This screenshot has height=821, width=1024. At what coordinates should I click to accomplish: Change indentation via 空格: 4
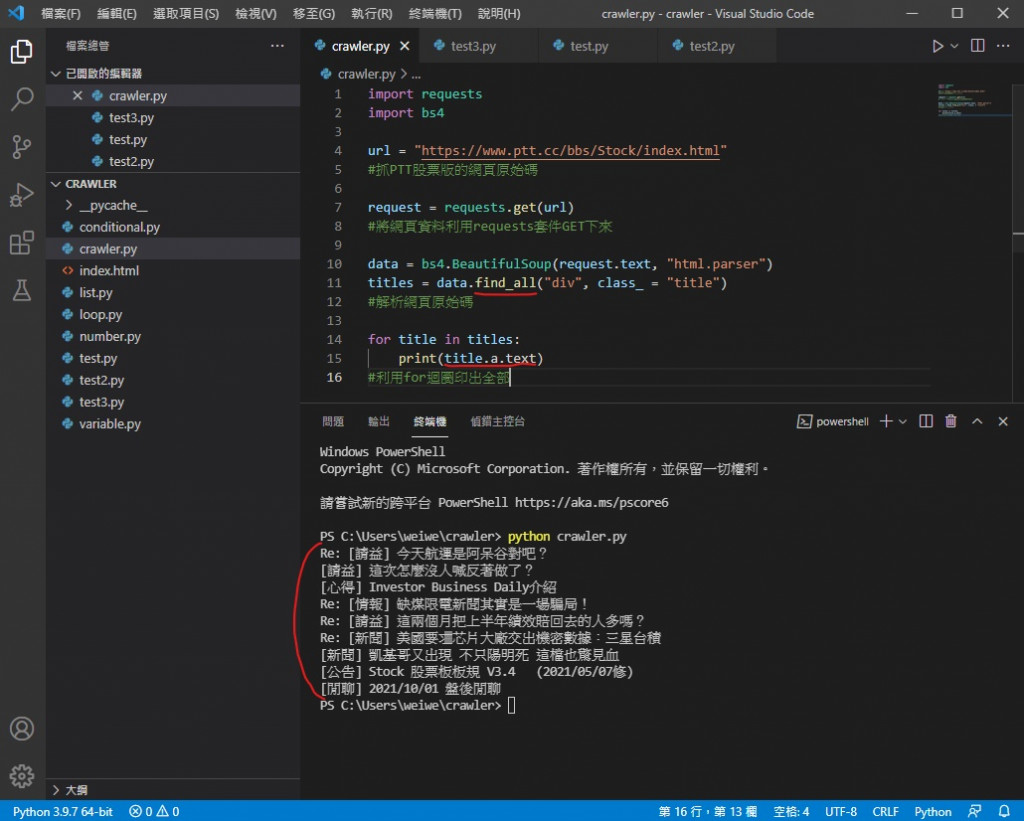(792, 811)
